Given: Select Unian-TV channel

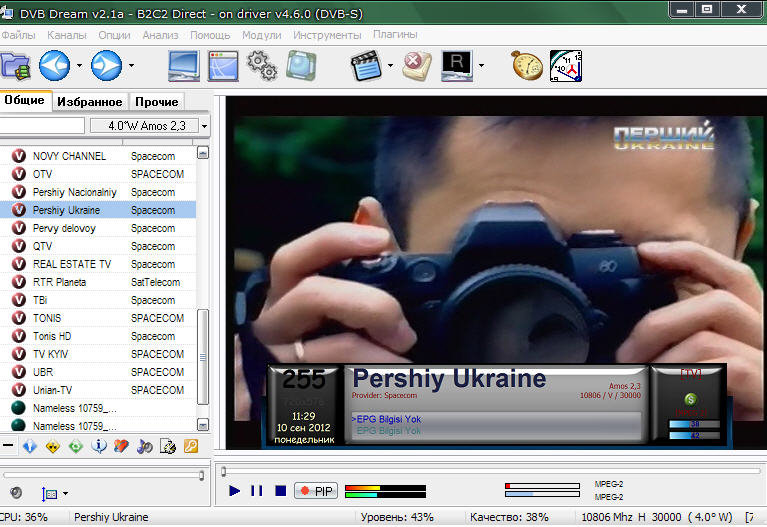Looking at the screenshot, I should (98, 390).
